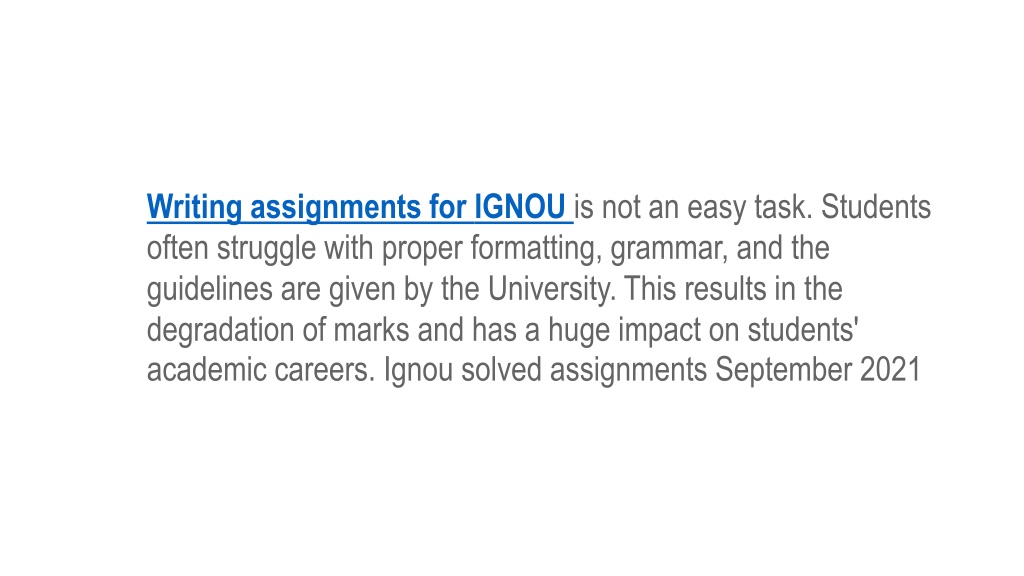Click the word "students'" ending fourth line

pyautogui.click(x=802, y=329)
